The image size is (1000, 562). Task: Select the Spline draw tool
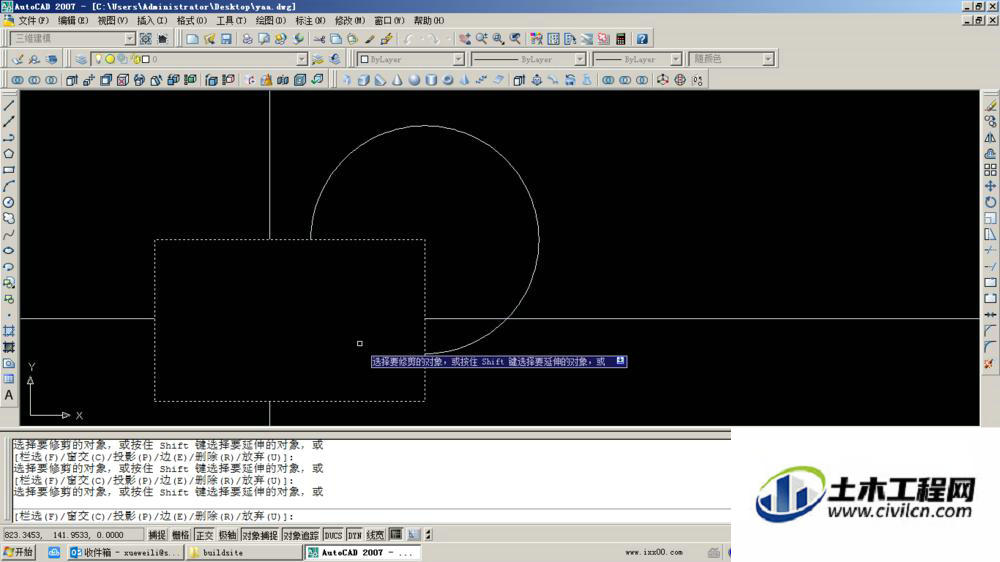(9, 235)
